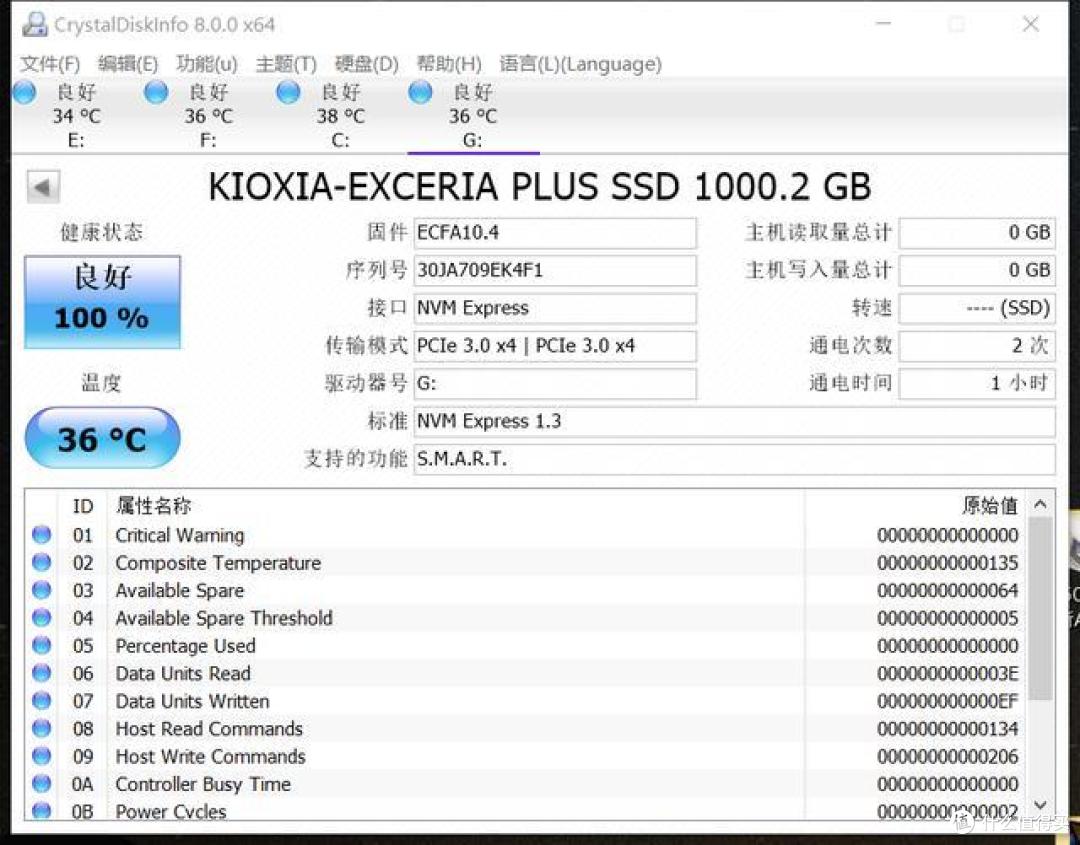Select the Percentage Used attribute name
The height and width of the screenshot is (845, 1080).
point(185,646)
